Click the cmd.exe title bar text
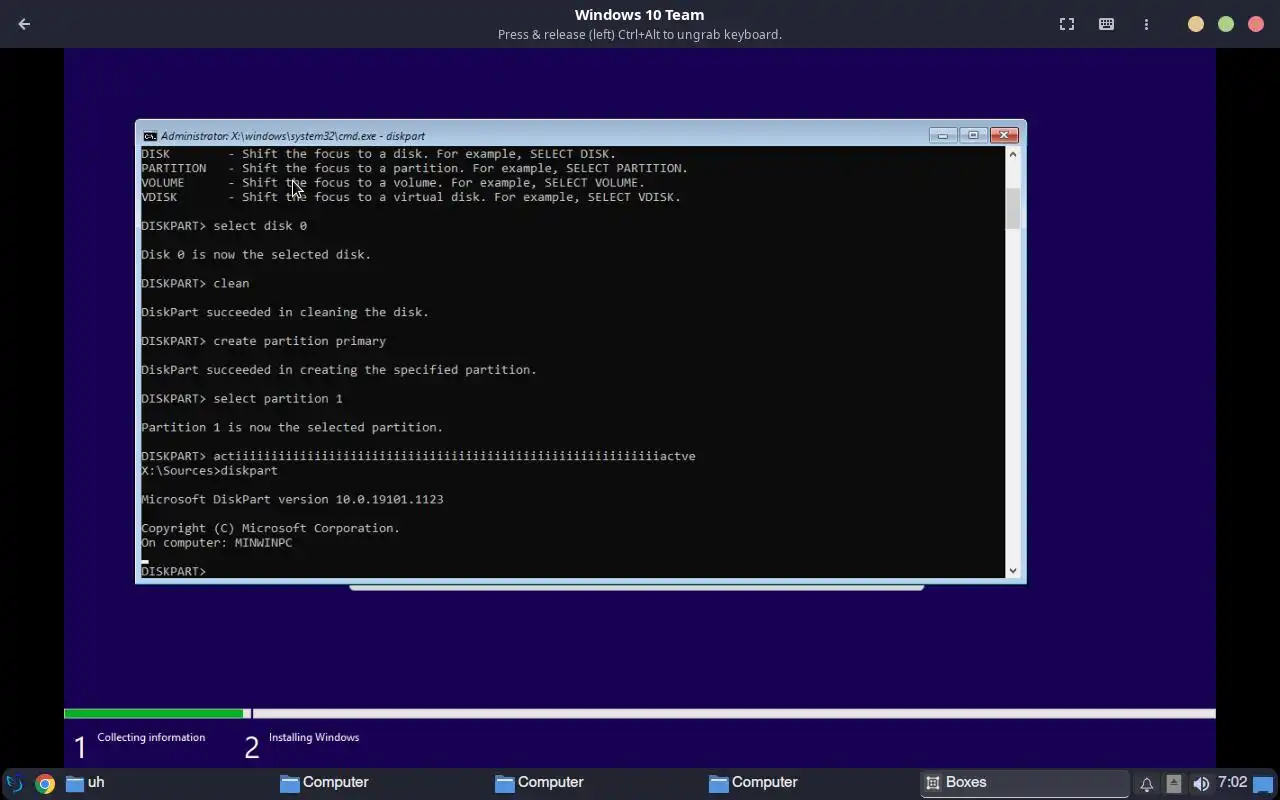The height and width of the screenshot is (800, 1280). coord(292,136)
